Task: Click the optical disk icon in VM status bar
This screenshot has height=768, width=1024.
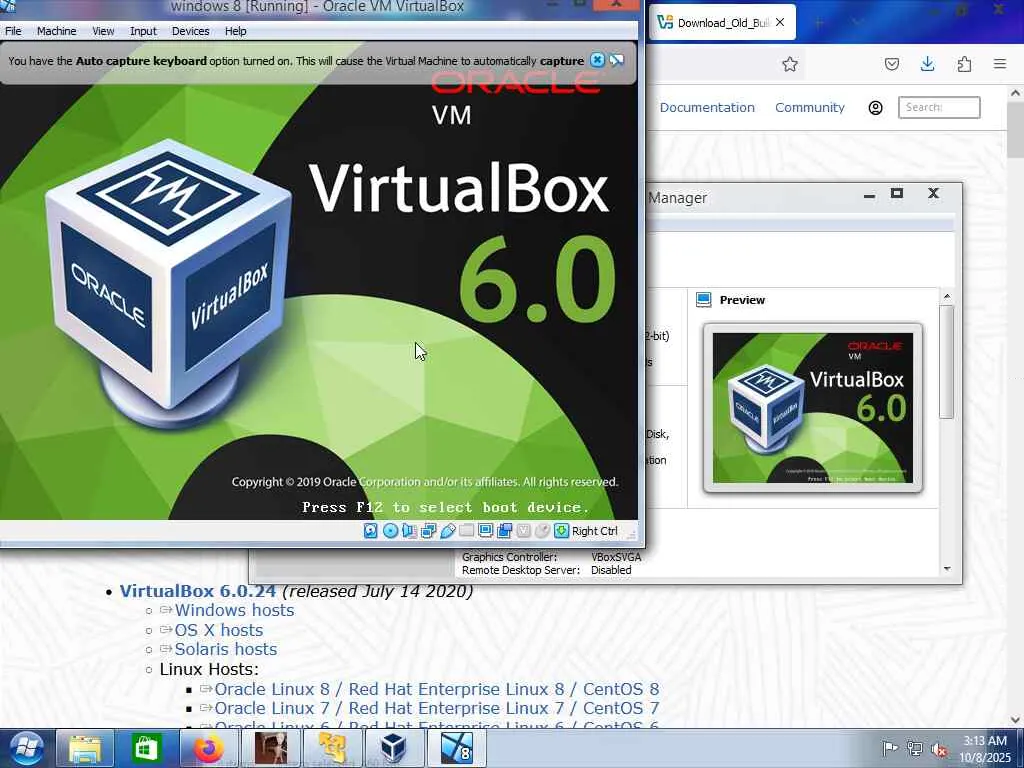Action: click(390, 531)
